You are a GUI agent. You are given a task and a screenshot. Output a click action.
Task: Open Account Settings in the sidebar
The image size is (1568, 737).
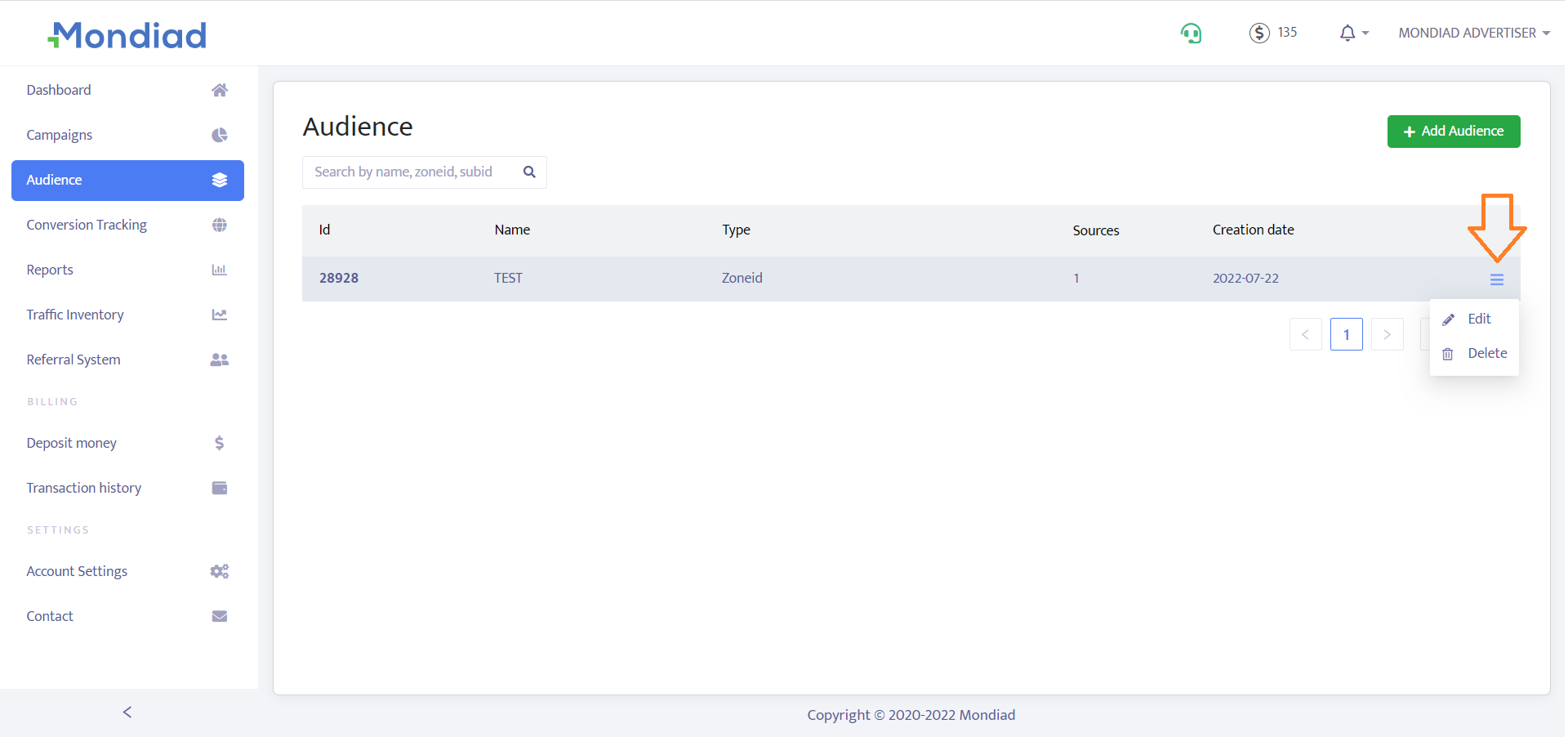tap(77, 571)
